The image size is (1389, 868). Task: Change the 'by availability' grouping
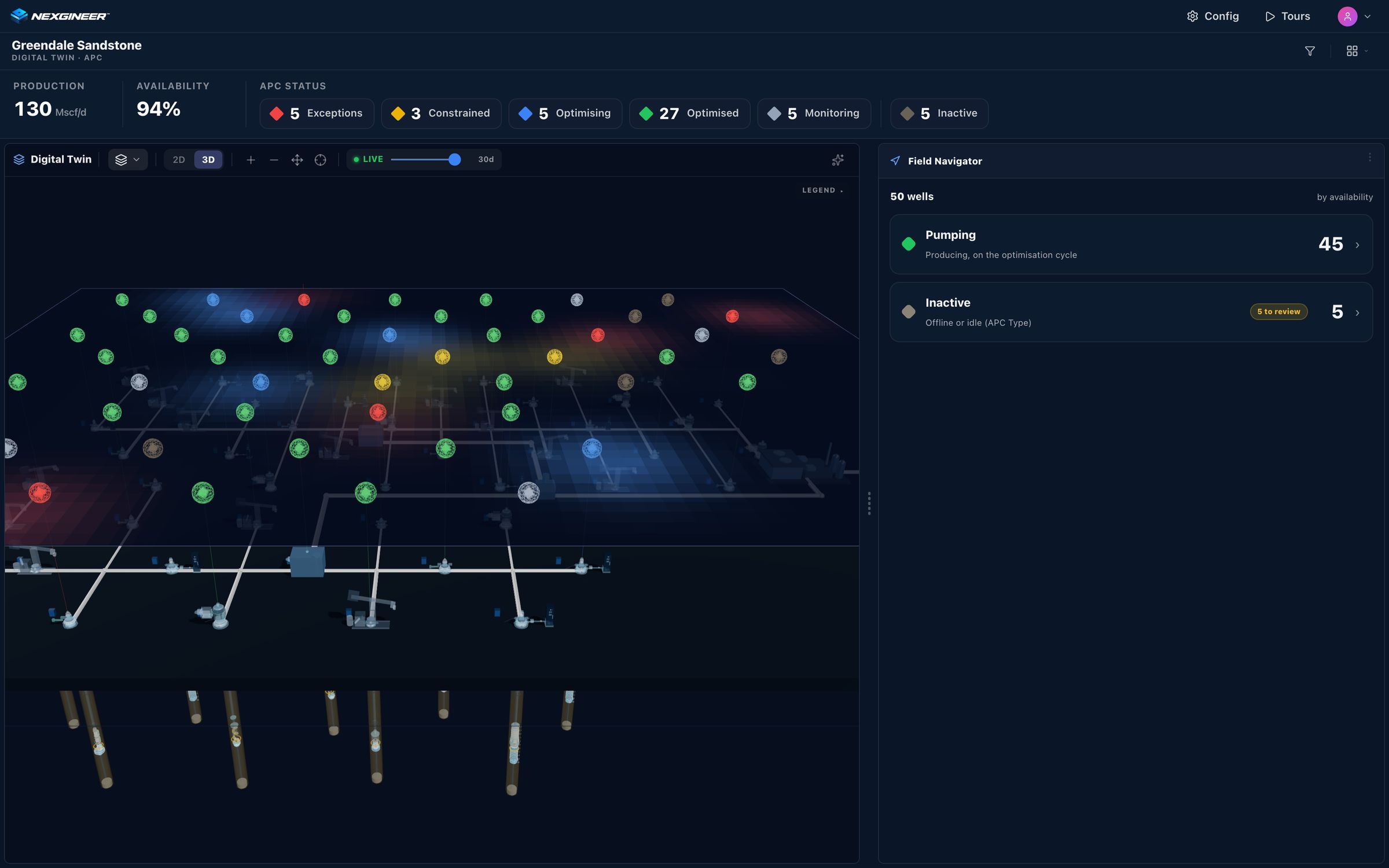1344,197
